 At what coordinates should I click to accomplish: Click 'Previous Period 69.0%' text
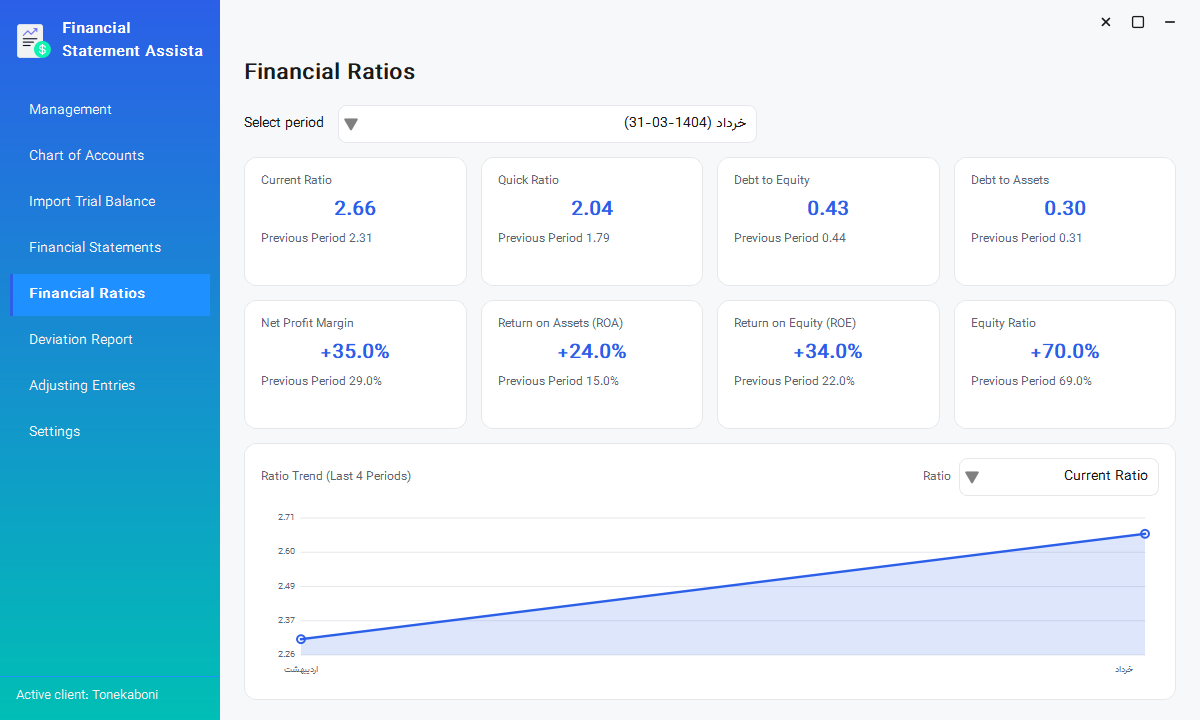tap(1031, 381)
